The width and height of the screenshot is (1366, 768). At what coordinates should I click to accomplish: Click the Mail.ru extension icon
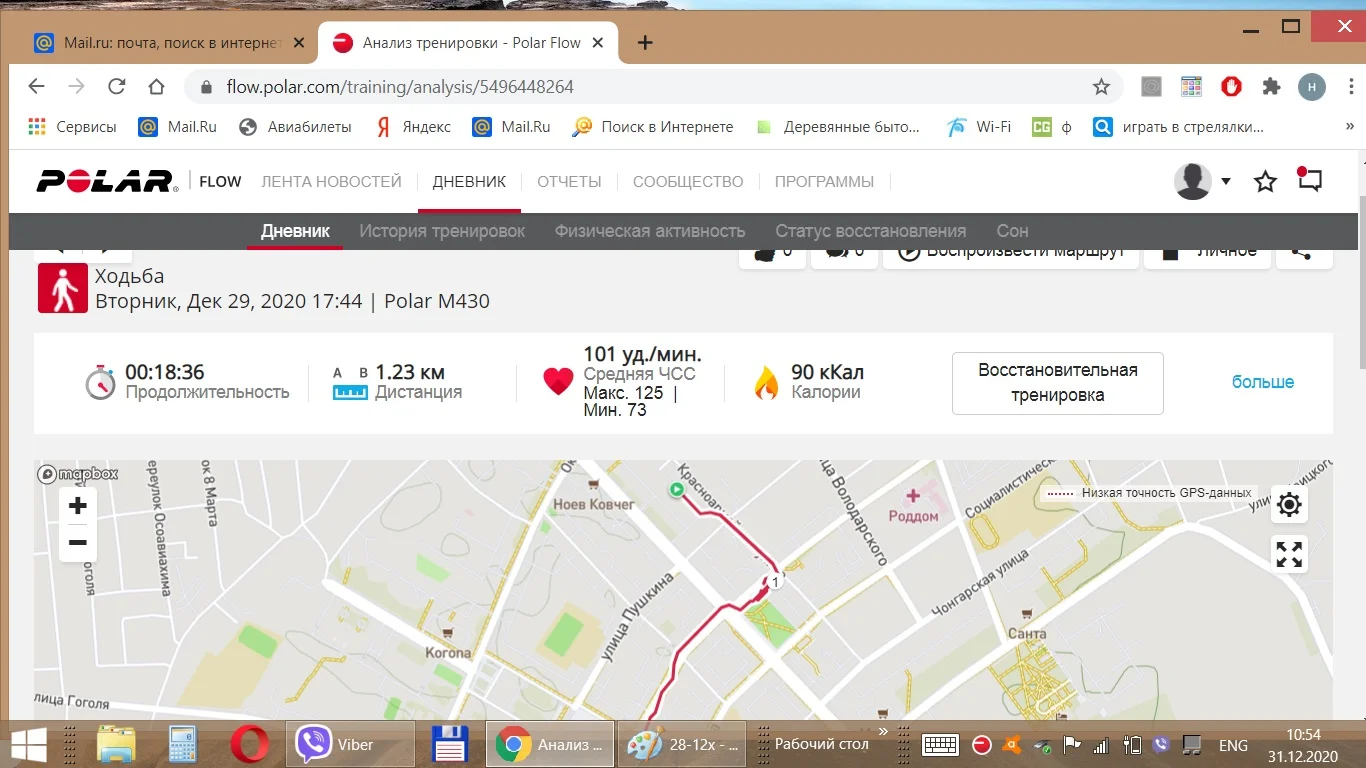coord(1151,87)
